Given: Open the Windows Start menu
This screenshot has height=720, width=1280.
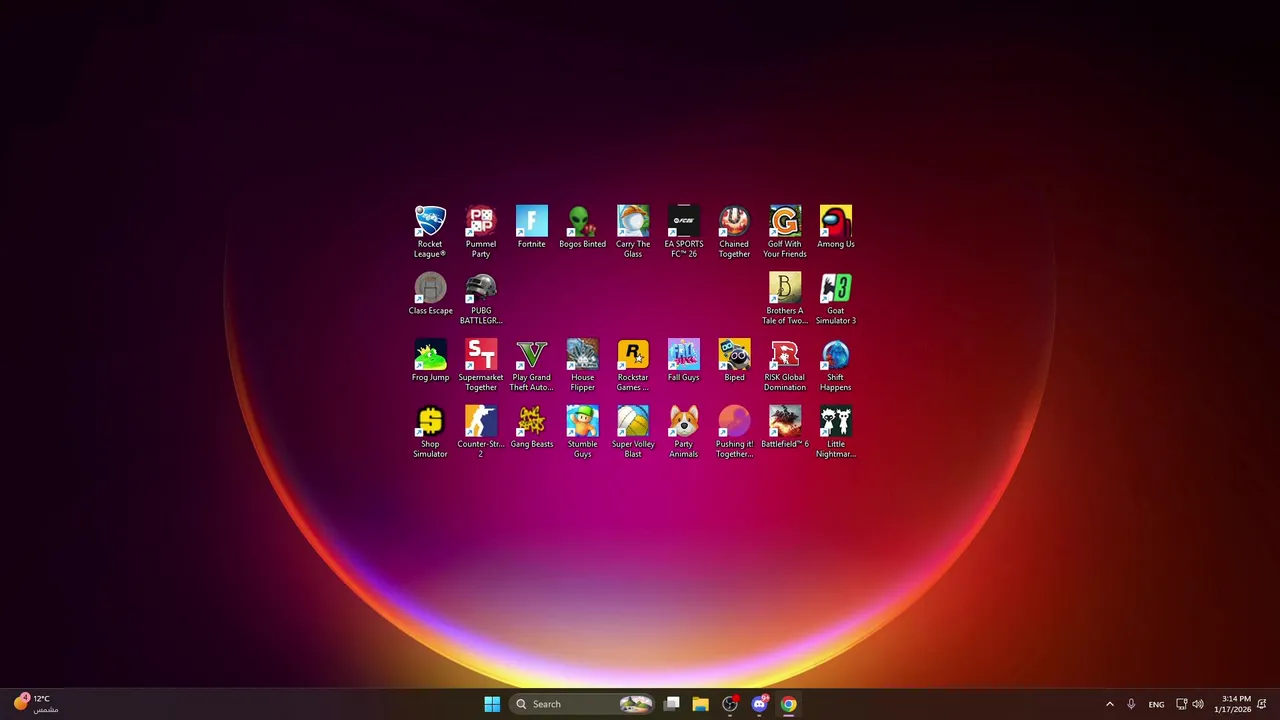Looking at the screenshot, I should pos(492,704).
